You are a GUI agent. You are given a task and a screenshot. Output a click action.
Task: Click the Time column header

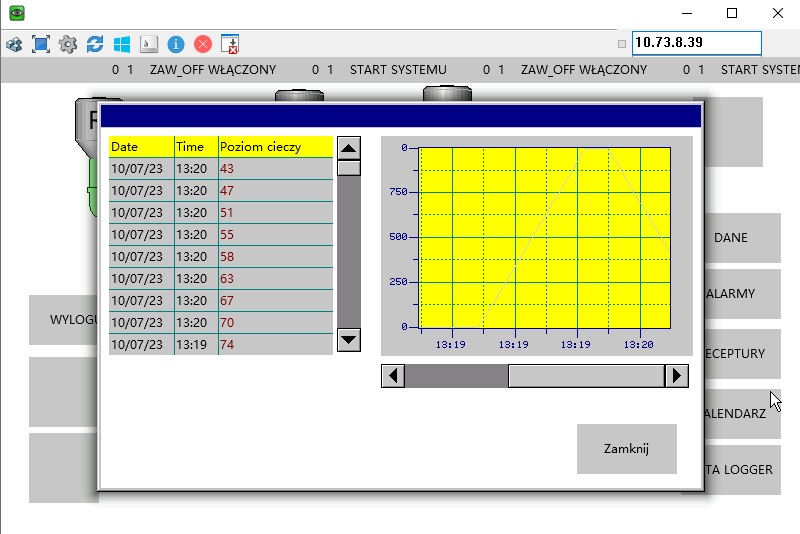[x=196, y=147]
